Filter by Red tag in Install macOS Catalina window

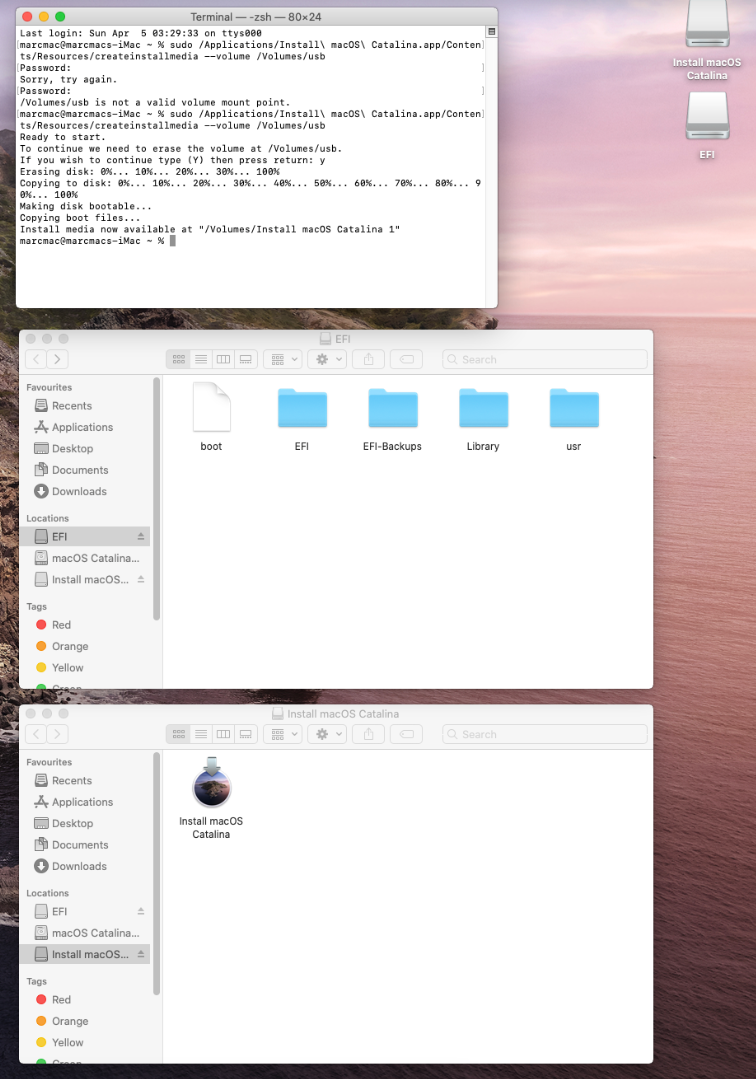[x=85, y=1000]
